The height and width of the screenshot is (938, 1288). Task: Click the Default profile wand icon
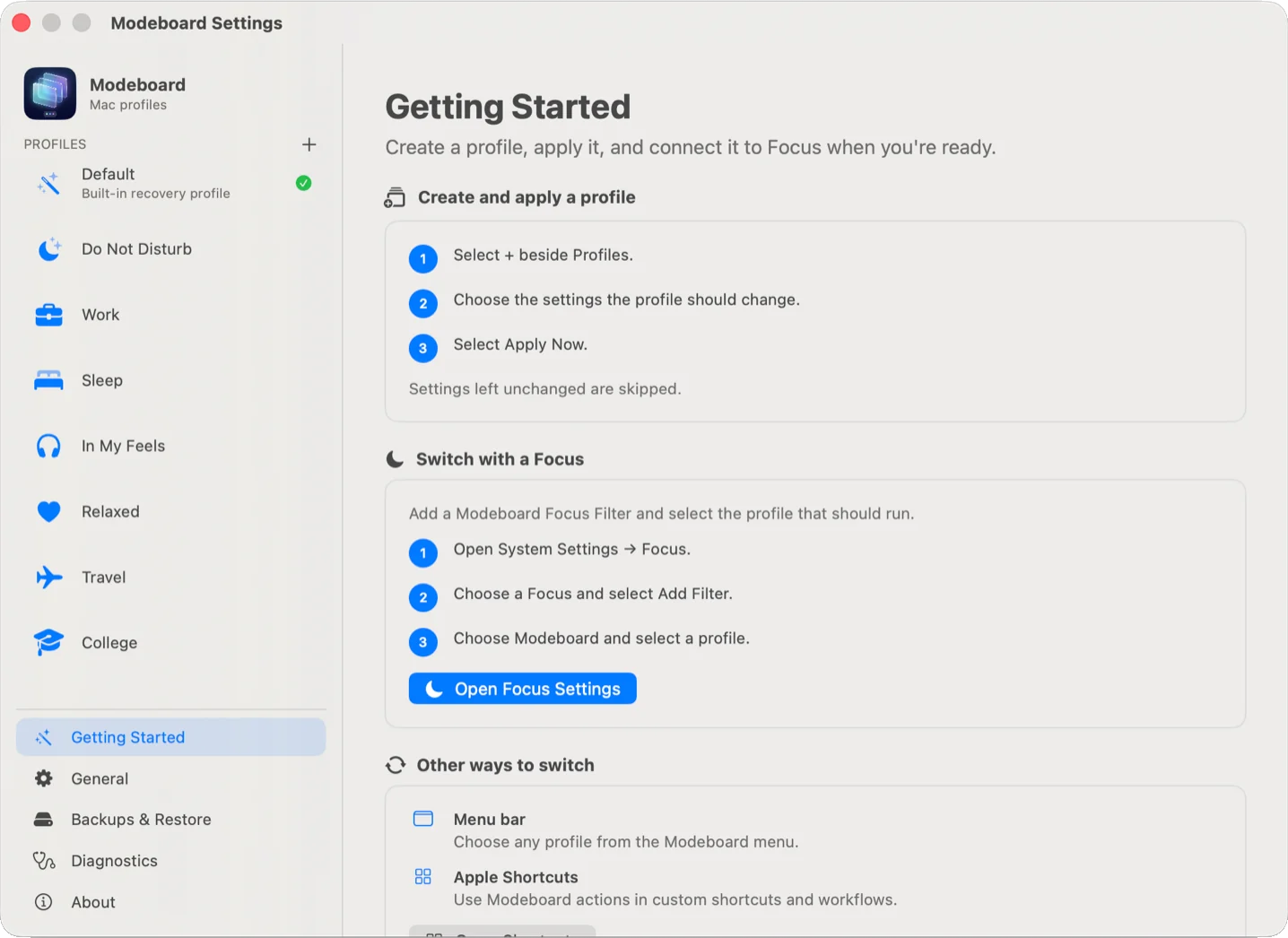pyautogui.click(x=48, y=184)
